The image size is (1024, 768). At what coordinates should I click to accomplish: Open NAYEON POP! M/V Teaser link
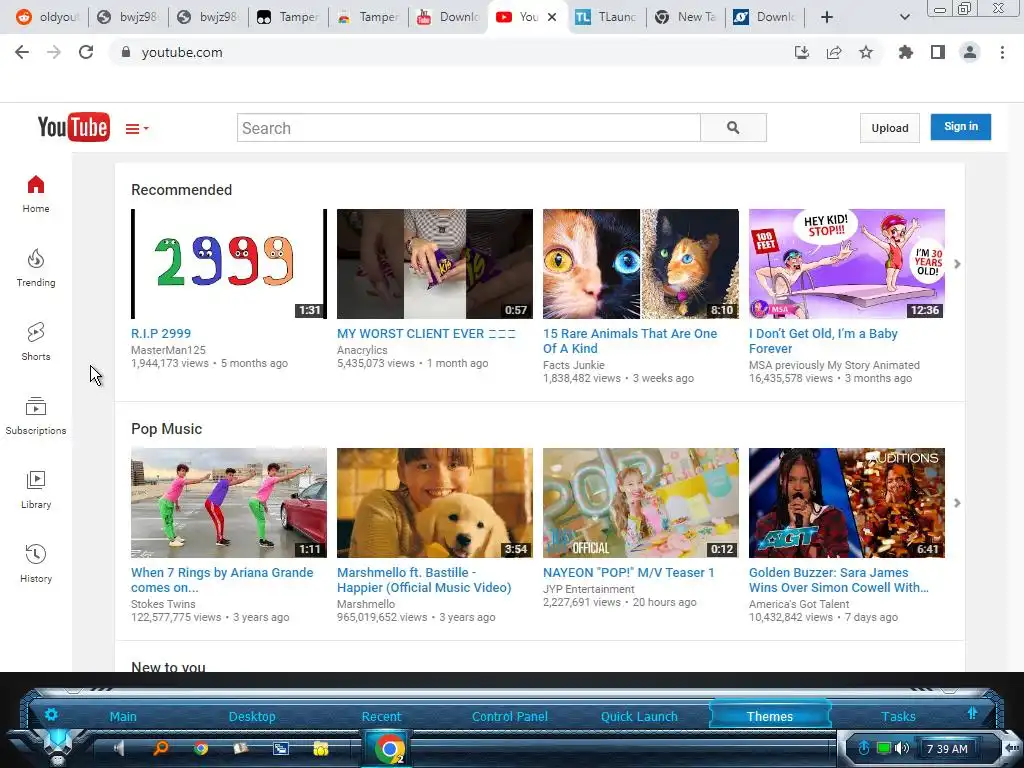[x=628, y=573]
